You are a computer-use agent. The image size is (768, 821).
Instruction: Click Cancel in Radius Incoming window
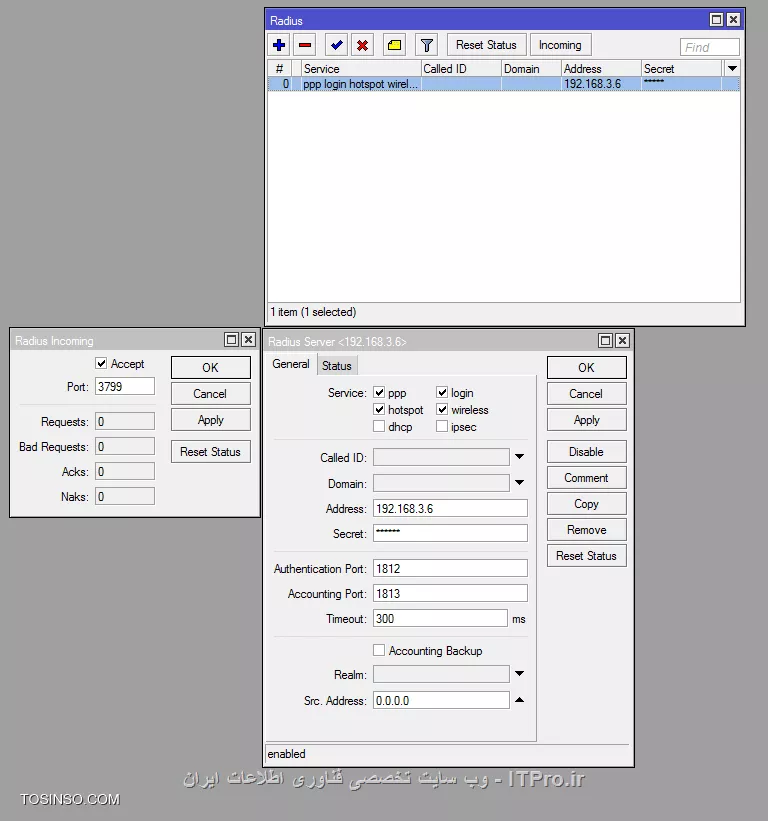[x=210, y=394]
